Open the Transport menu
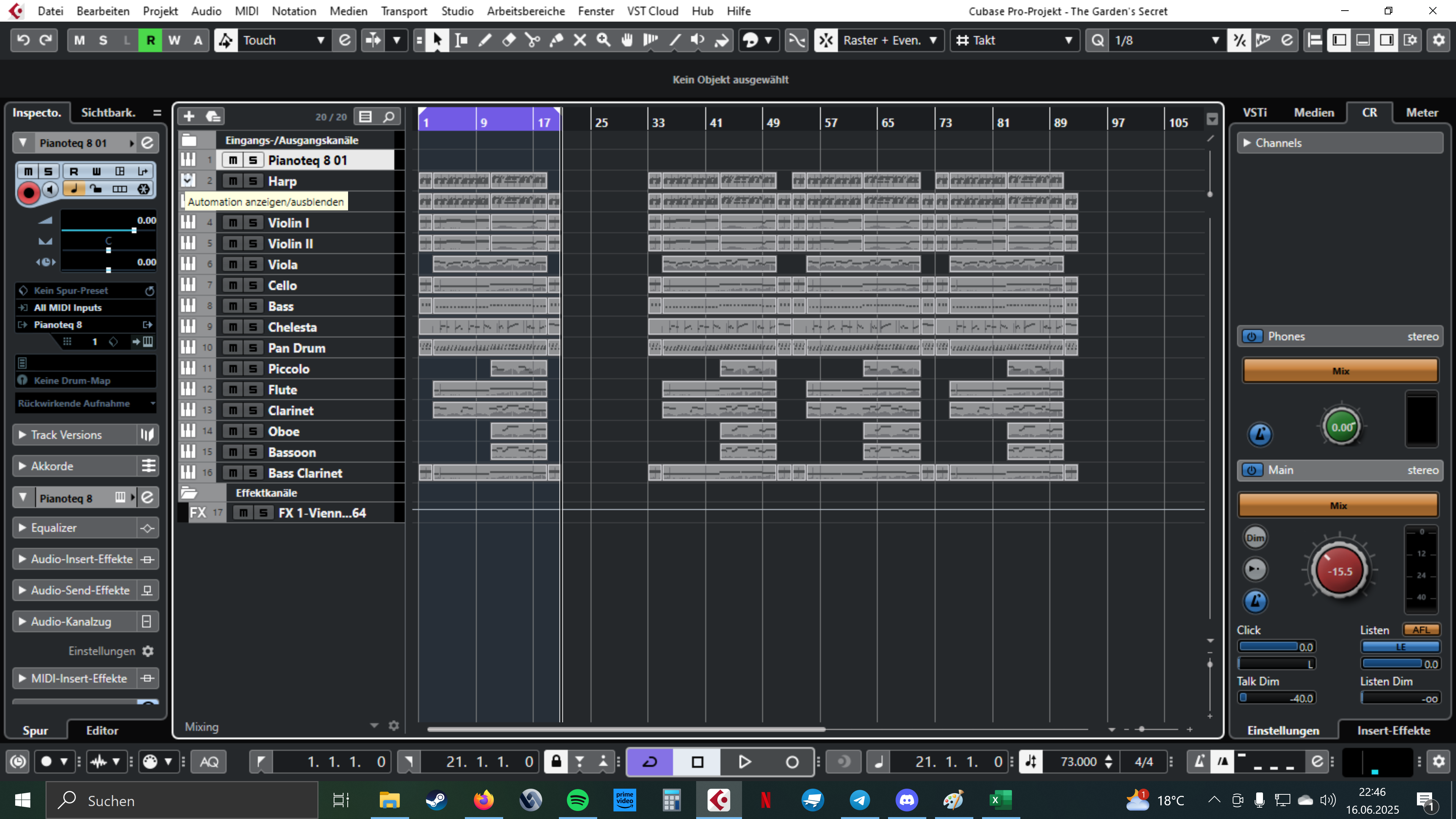 [403, 11]
